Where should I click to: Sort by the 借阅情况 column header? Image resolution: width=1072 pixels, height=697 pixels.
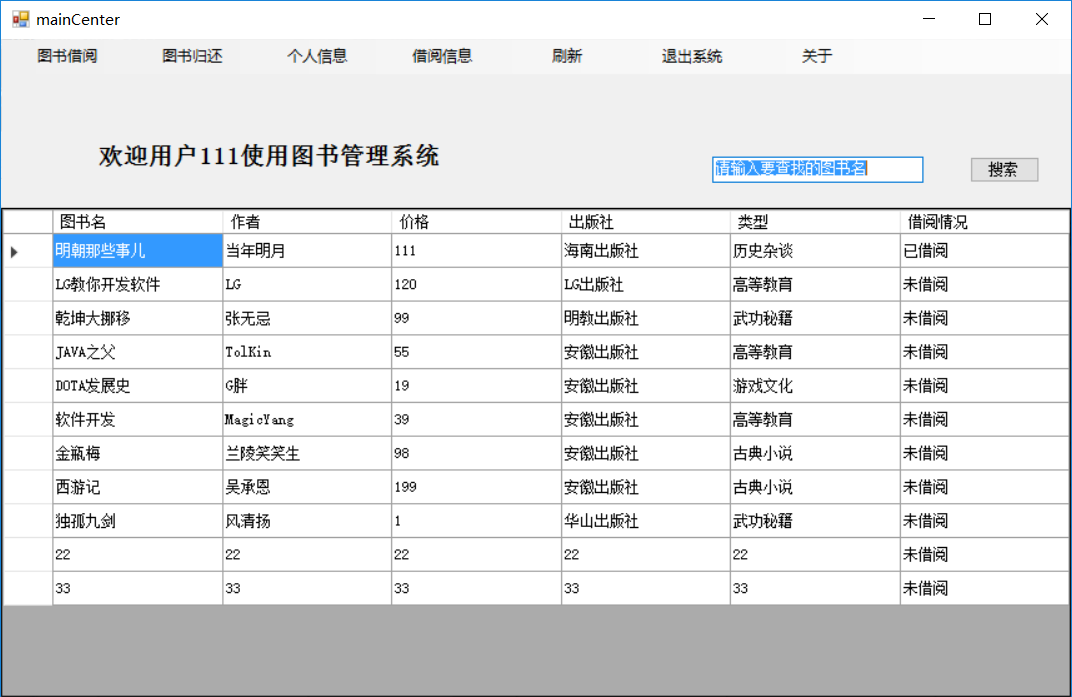pyautogui.click(x=984, y=222)
